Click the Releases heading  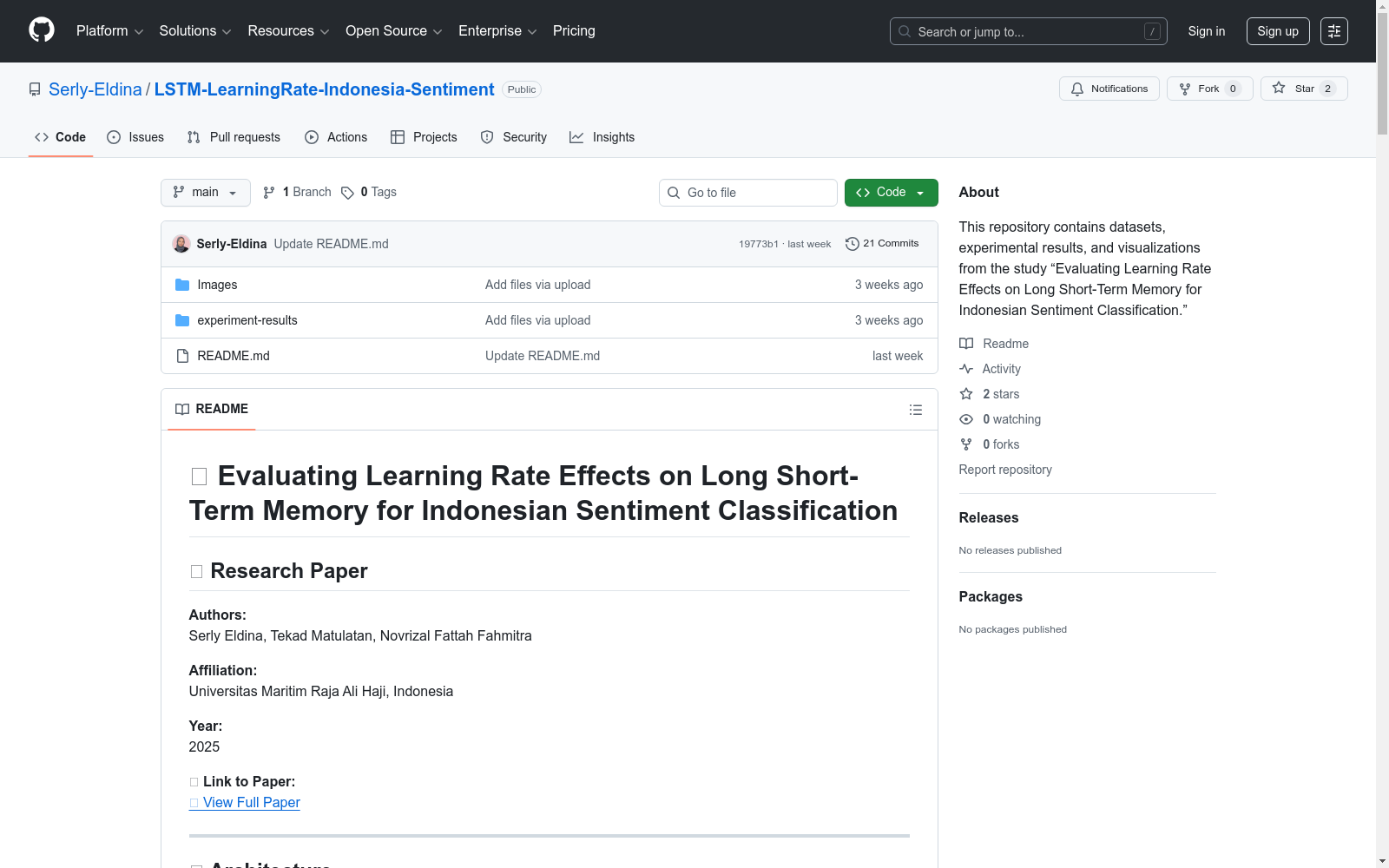point(989,518)
